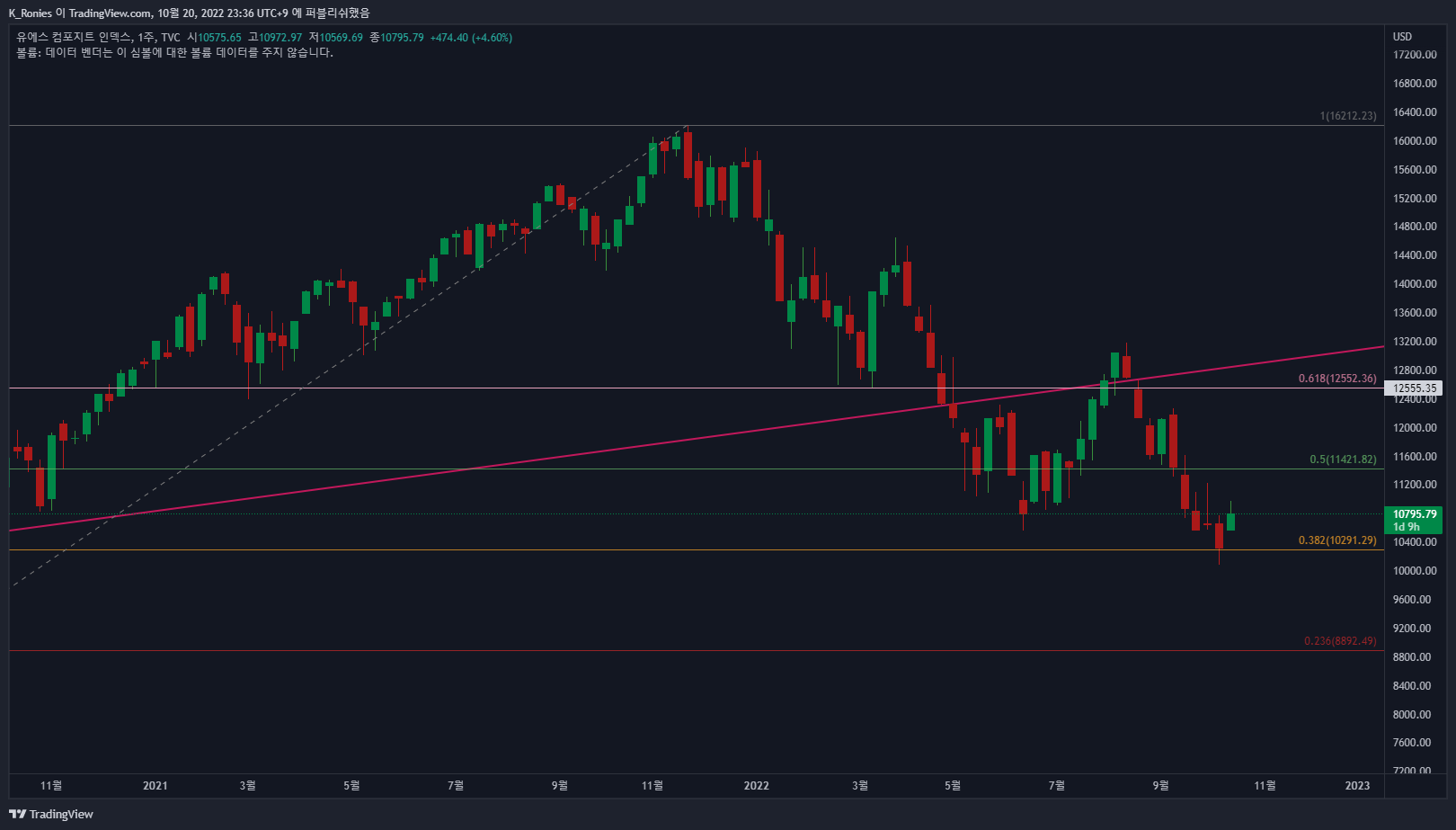Click the 2023 time axis label
The image size is (1456, 830).
point(1357,786)
